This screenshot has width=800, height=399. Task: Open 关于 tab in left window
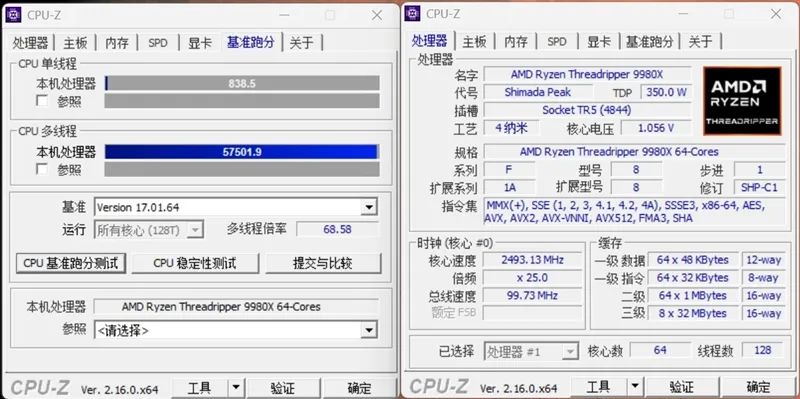click(x=302, y=43)
